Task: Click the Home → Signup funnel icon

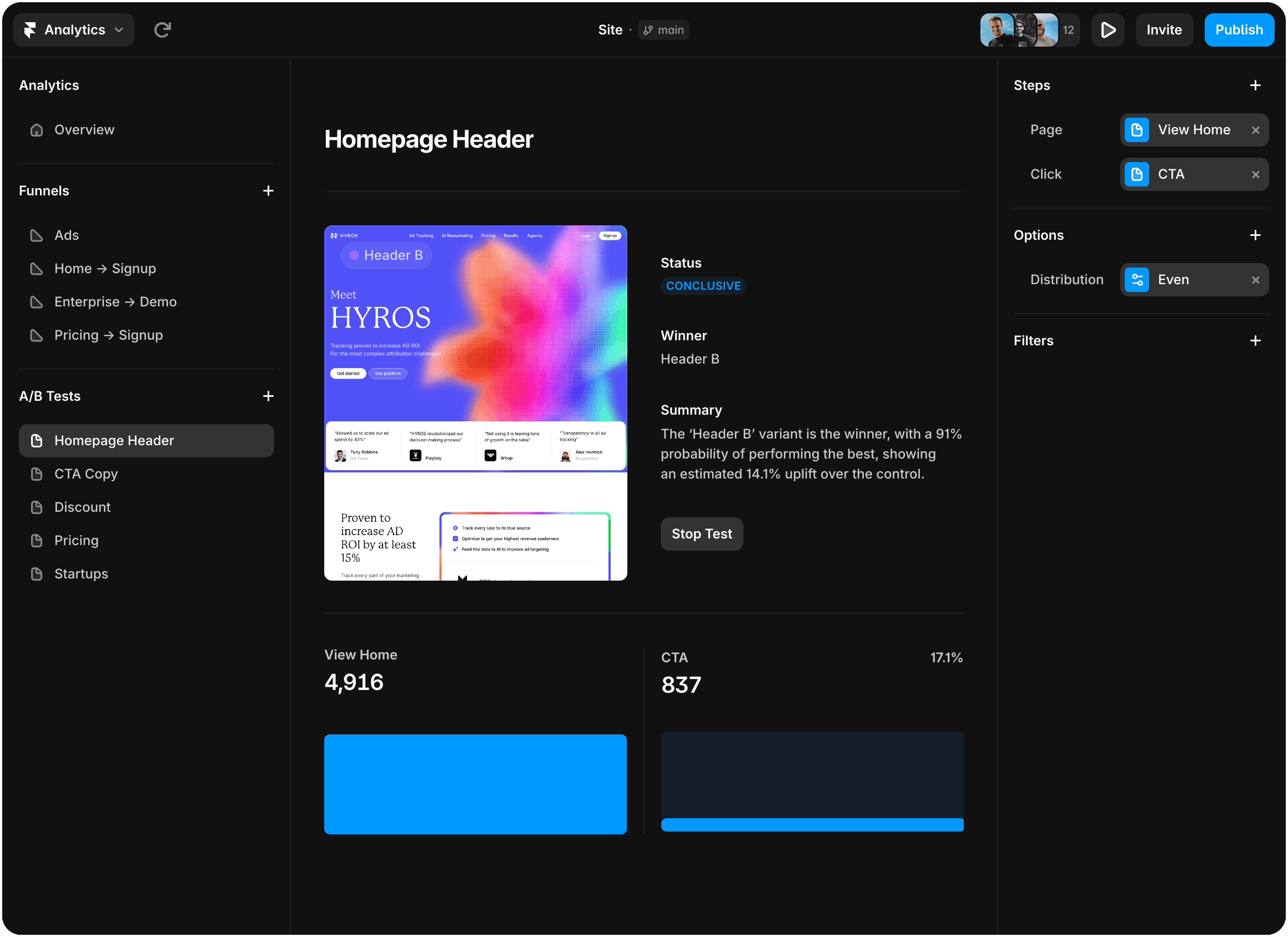Action: click(x=37, y=269)
